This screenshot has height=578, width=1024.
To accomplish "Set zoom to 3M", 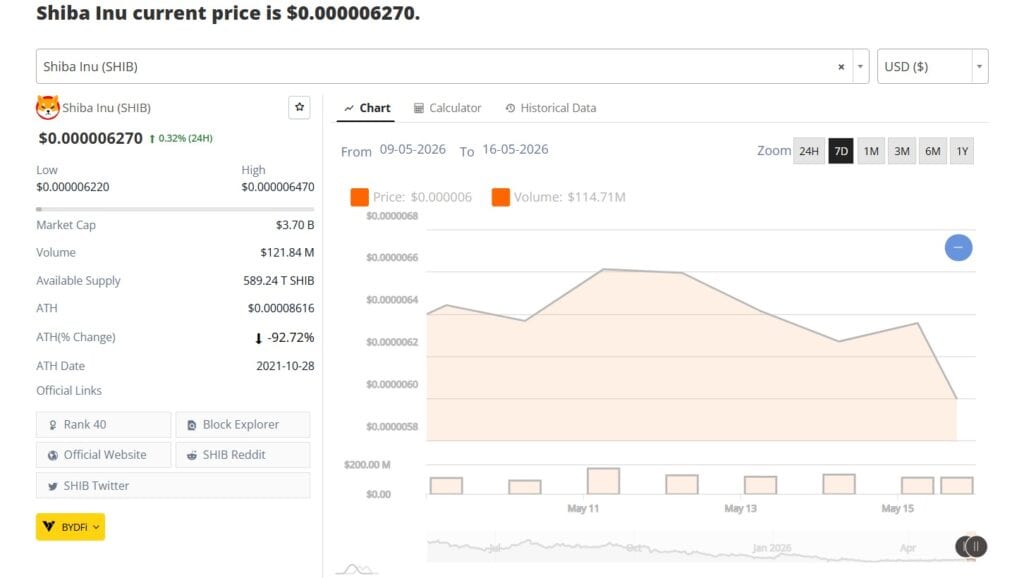I will click(901, 151).
